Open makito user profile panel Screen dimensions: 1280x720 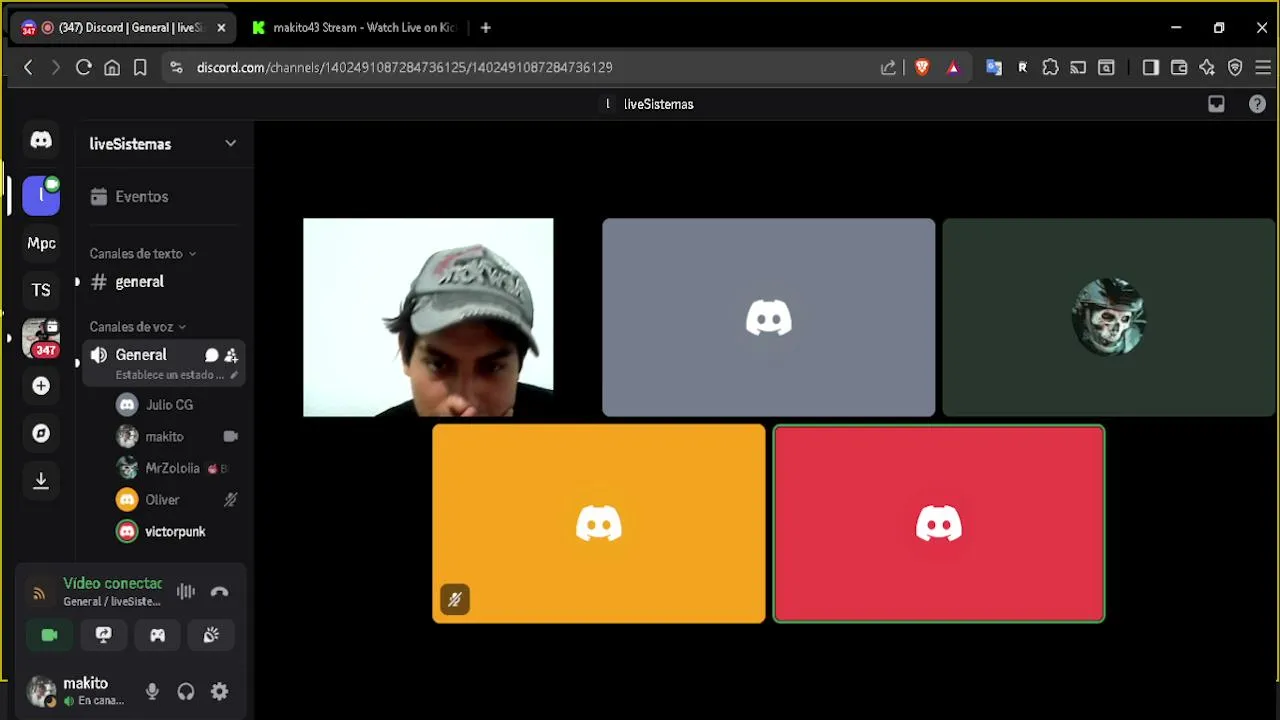[x=77, y=691]
